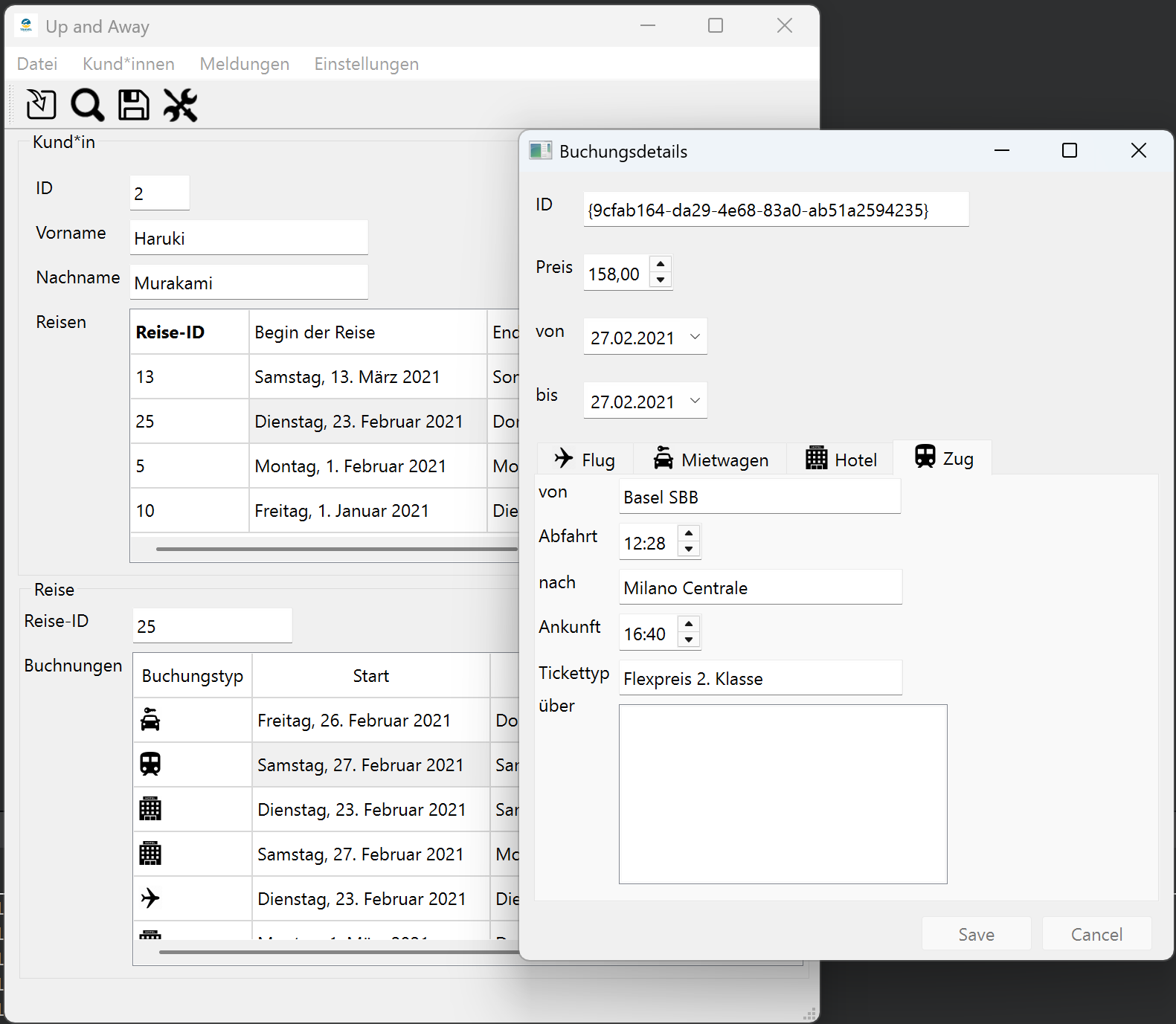Click the Preis field 158,00
Image resolution: width=1176 pixels, height=1024 pixels.
[x=616, y=274]
